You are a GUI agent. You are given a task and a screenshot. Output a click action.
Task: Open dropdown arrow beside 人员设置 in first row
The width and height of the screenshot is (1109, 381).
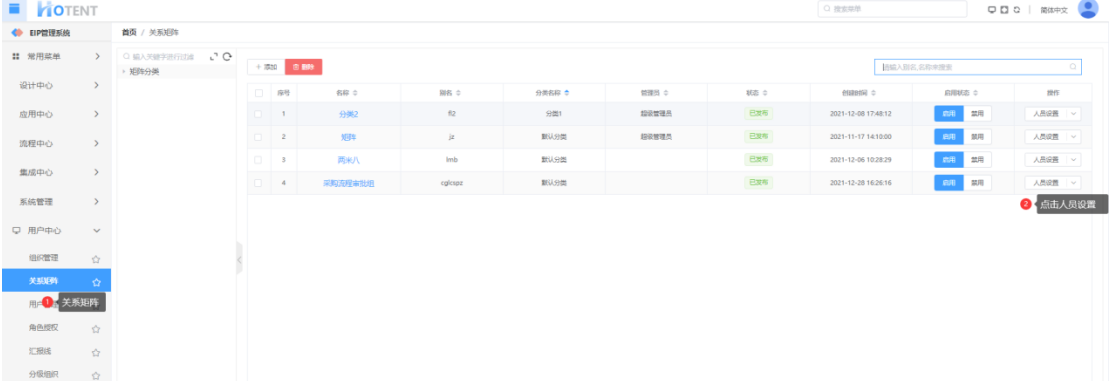click(x=1073, y=114)
